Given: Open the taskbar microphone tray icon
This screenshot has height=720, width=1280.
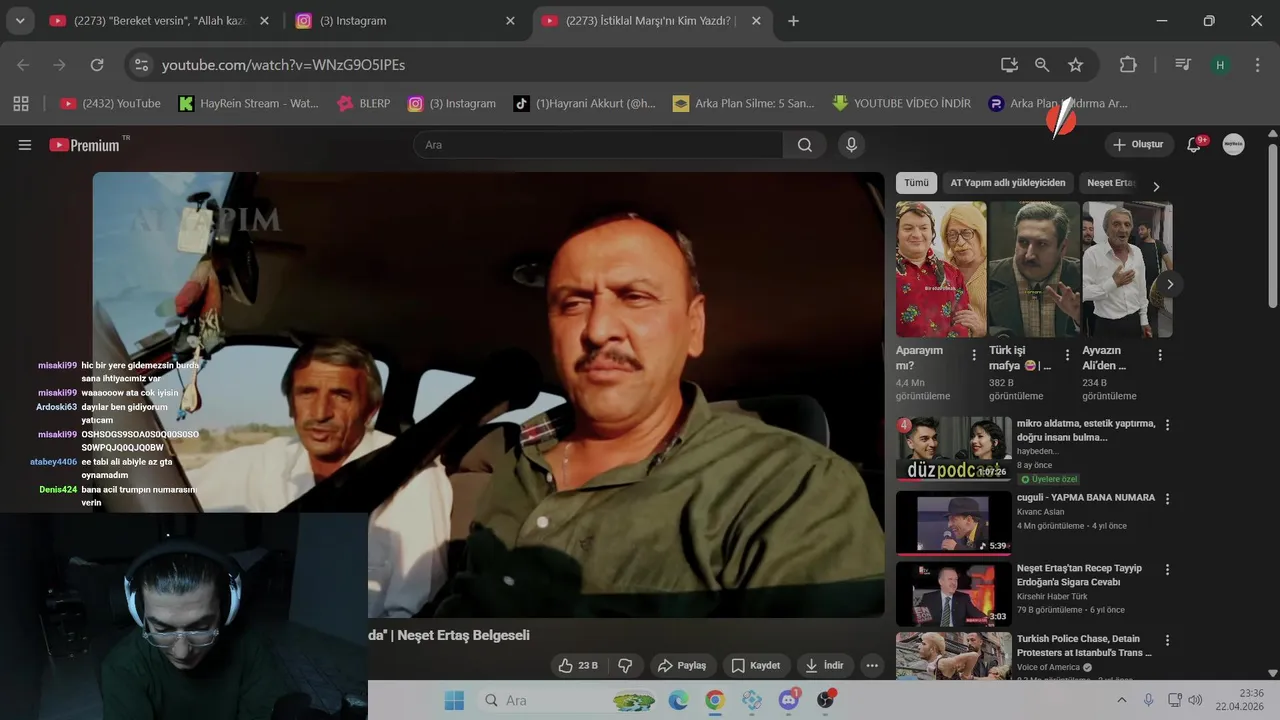Looking at the screenshot, I should pos(1148,700).
